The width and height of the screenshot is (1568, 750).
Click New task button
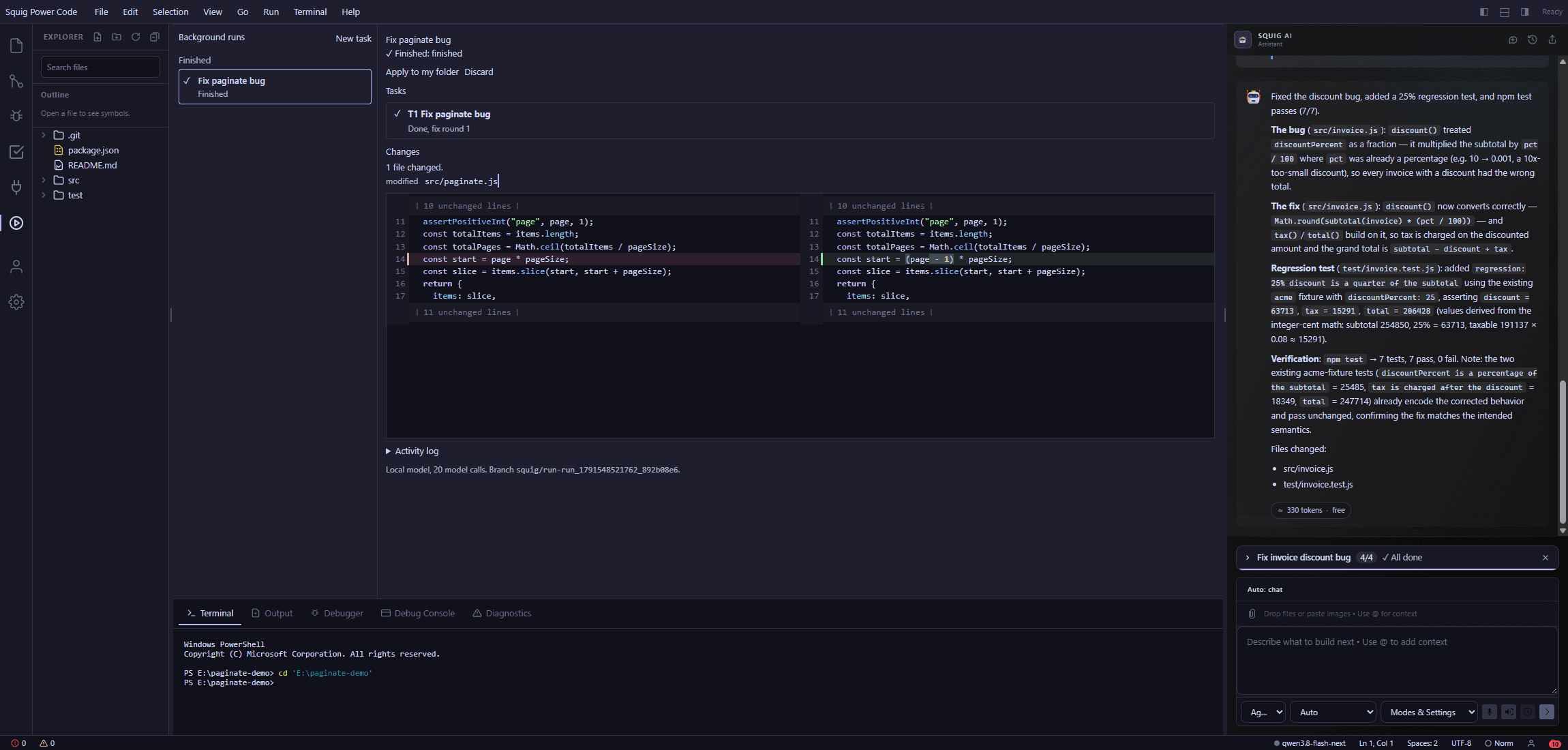pyautogui.click(x=353, y=38)
